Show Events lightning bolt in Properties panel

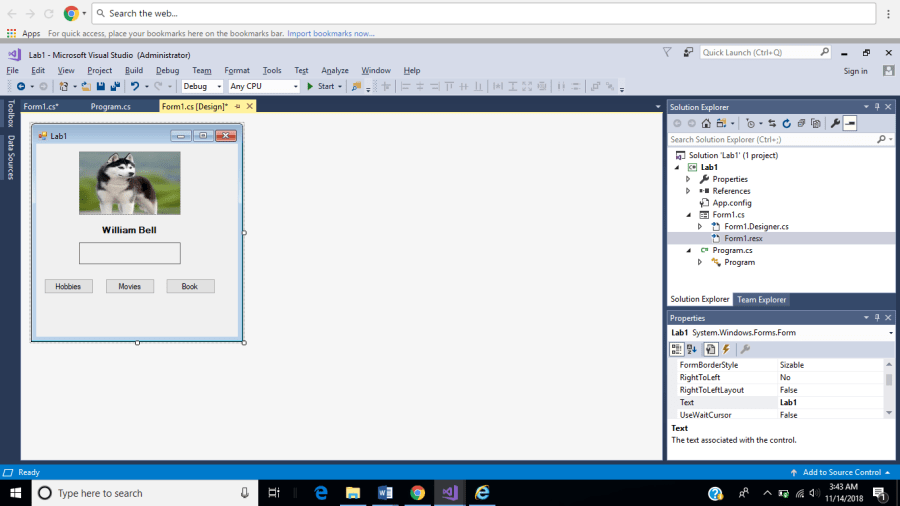click(x=726, y=349)
